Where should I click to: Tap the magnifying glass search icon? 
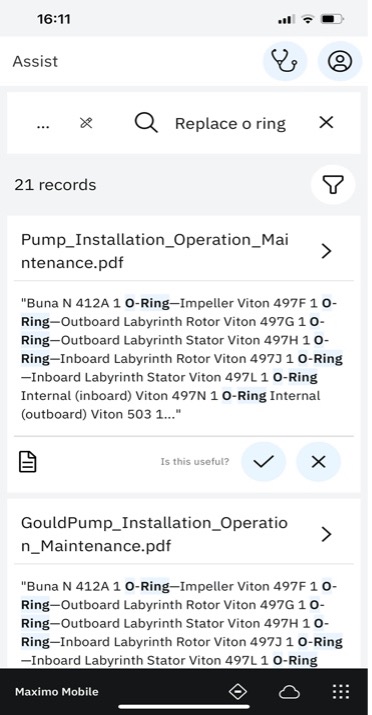[146, 123]
